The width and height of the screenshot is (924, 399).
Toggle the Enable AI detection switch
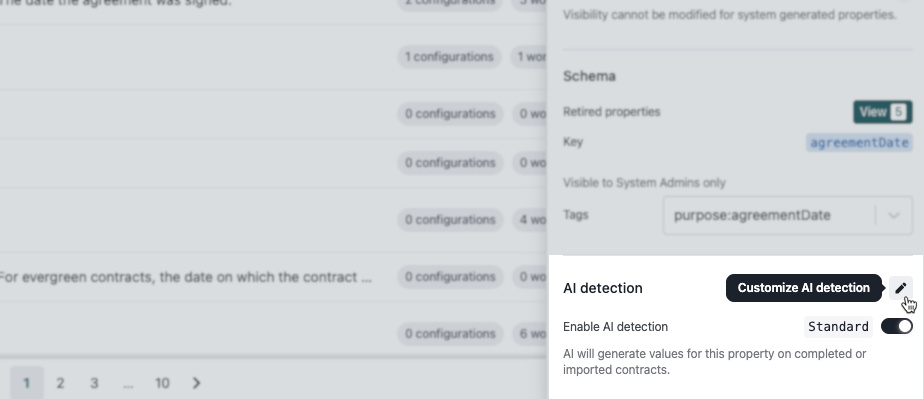pos(896,327)
